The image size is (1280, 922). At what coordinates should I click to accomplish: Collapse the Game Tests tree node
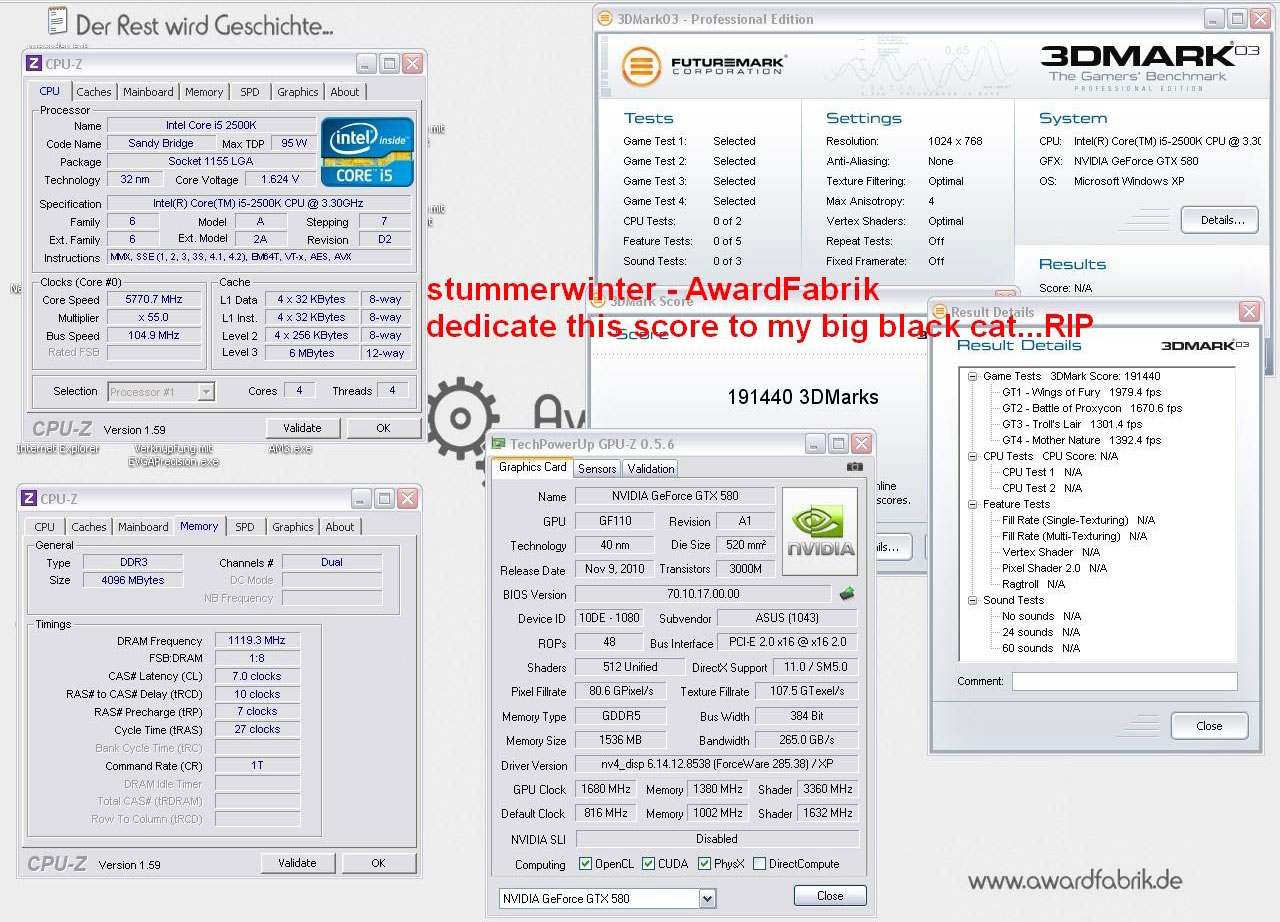[973, 376]
